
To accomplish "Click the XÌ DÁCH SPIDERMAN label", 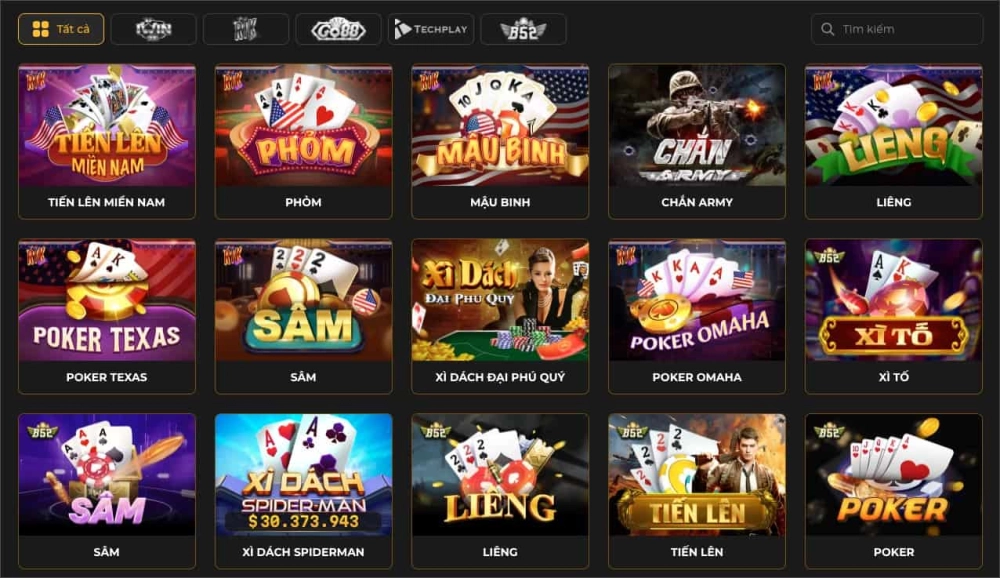I will pyautogui.click(x=304, y=552).
